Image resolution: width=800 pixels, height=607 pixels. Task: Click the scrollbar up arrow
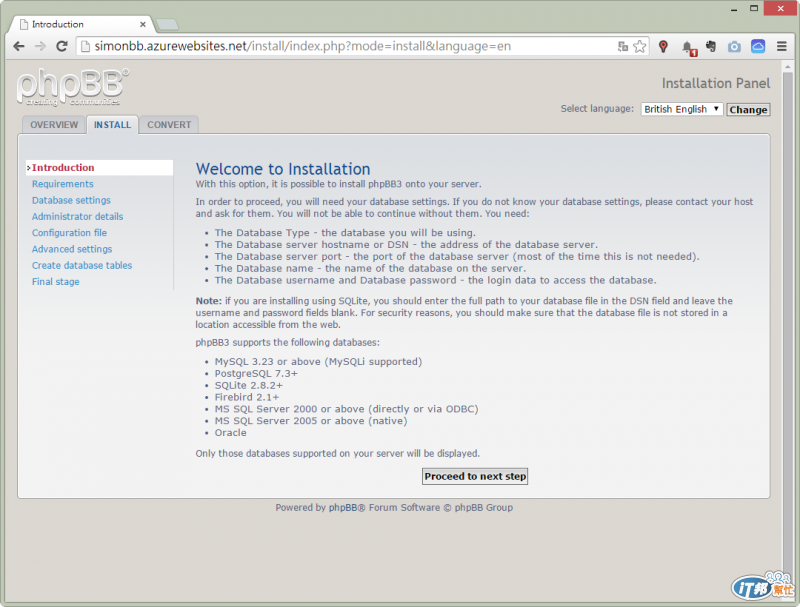tap(787, 67)
